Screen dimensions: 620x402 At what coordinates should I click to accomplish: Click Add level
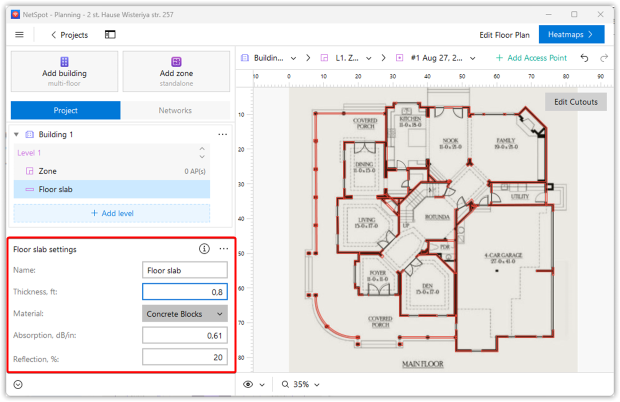click(x=112, y=213)
